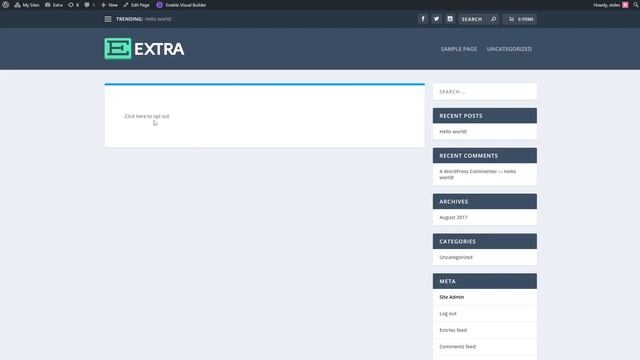Open A WordPress Commenter link

(468, 171)
